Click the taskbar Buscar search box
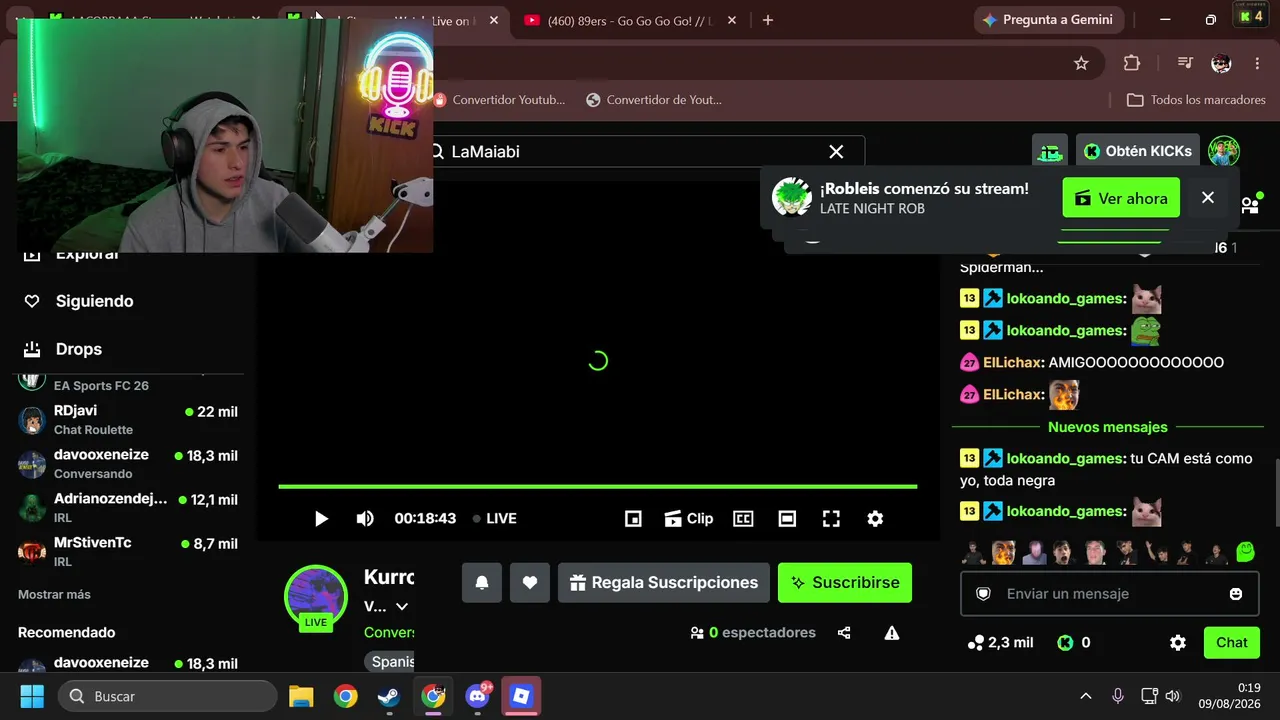This screenshot has width=1280, height=720. pos(167,696)
